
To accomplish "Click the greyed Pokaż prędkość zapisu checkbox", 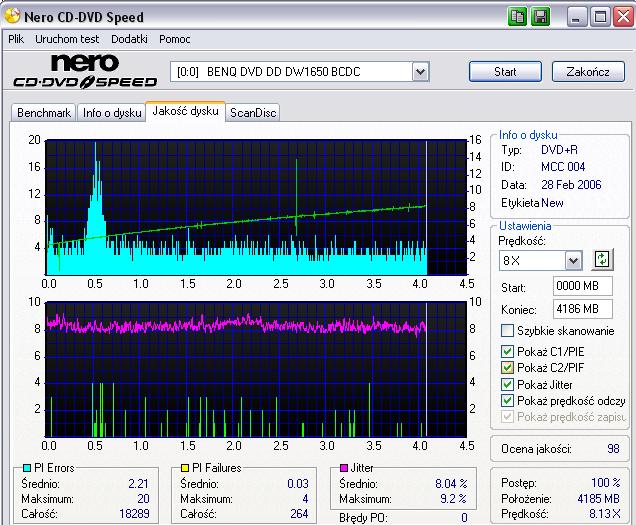I will (x=507, y=417).
